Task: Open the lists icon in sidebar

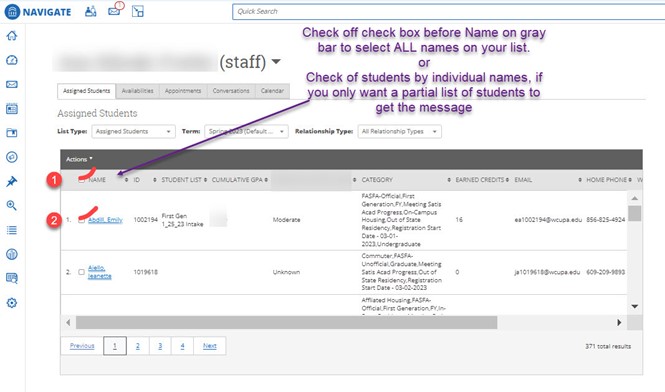Action: click(x=12, y=230)
